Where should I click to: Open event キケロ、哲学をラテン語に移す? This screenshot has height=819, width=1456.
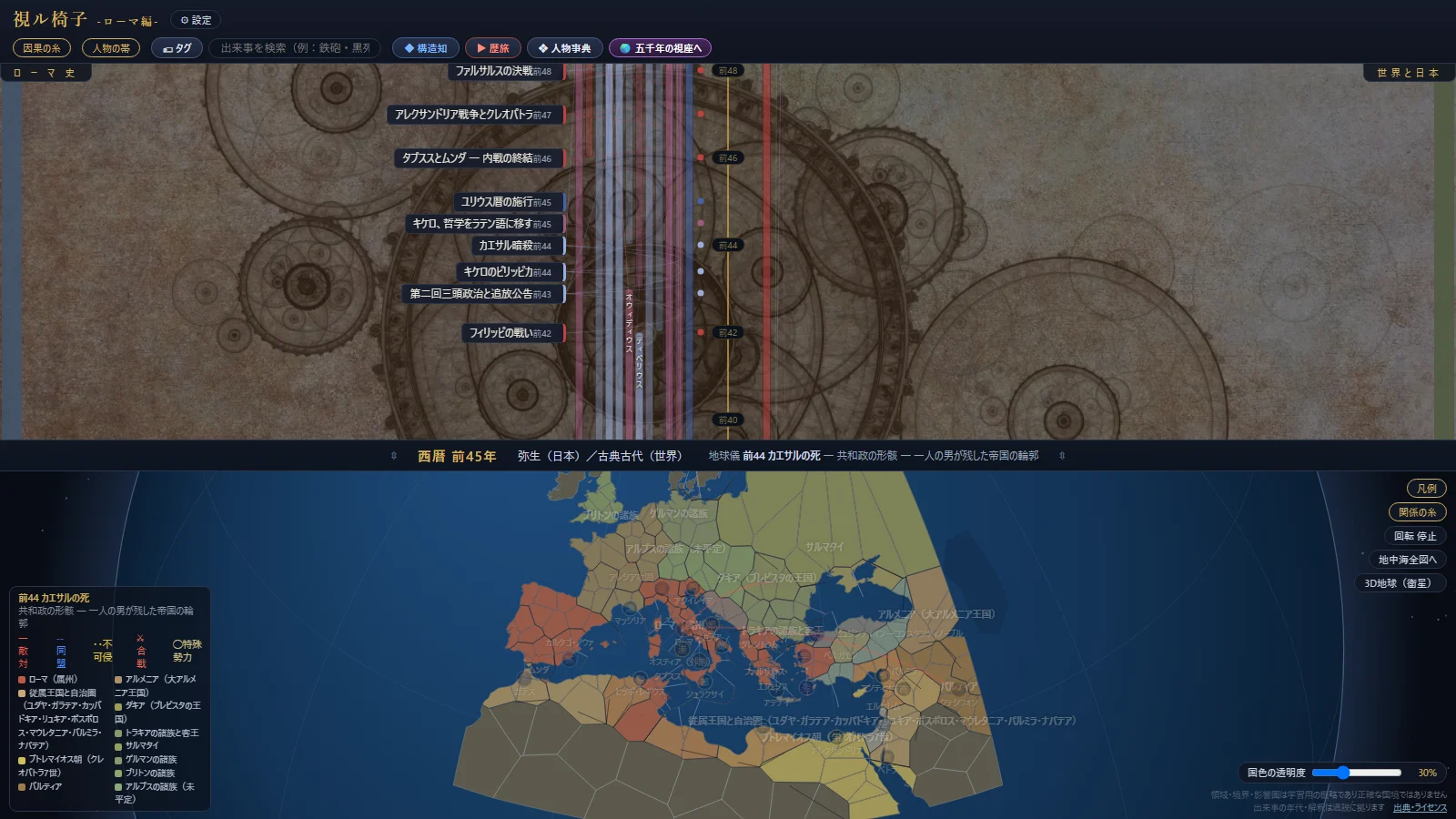tap(484, 224)
